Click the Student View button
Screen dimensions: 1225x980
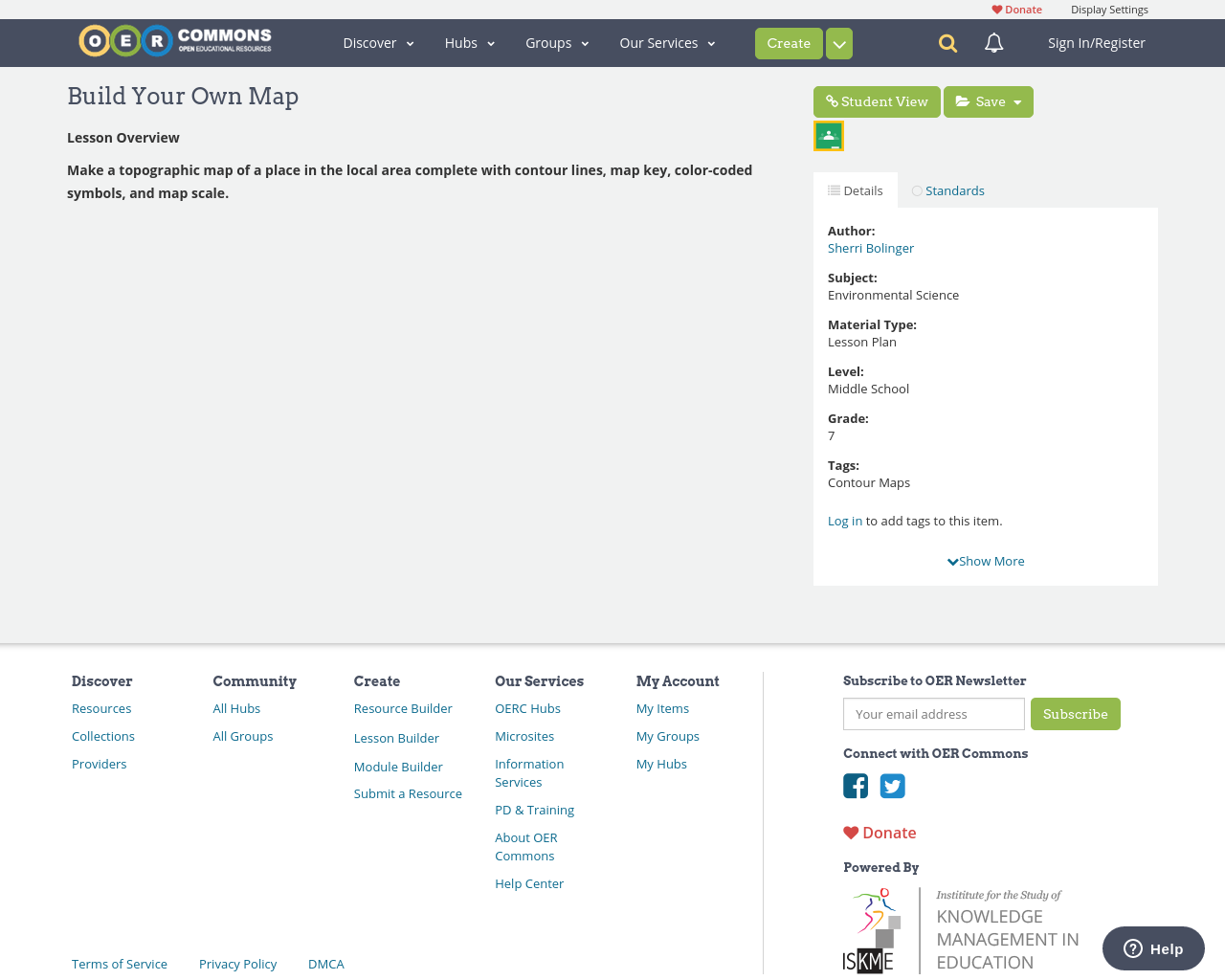pos(877,100)
